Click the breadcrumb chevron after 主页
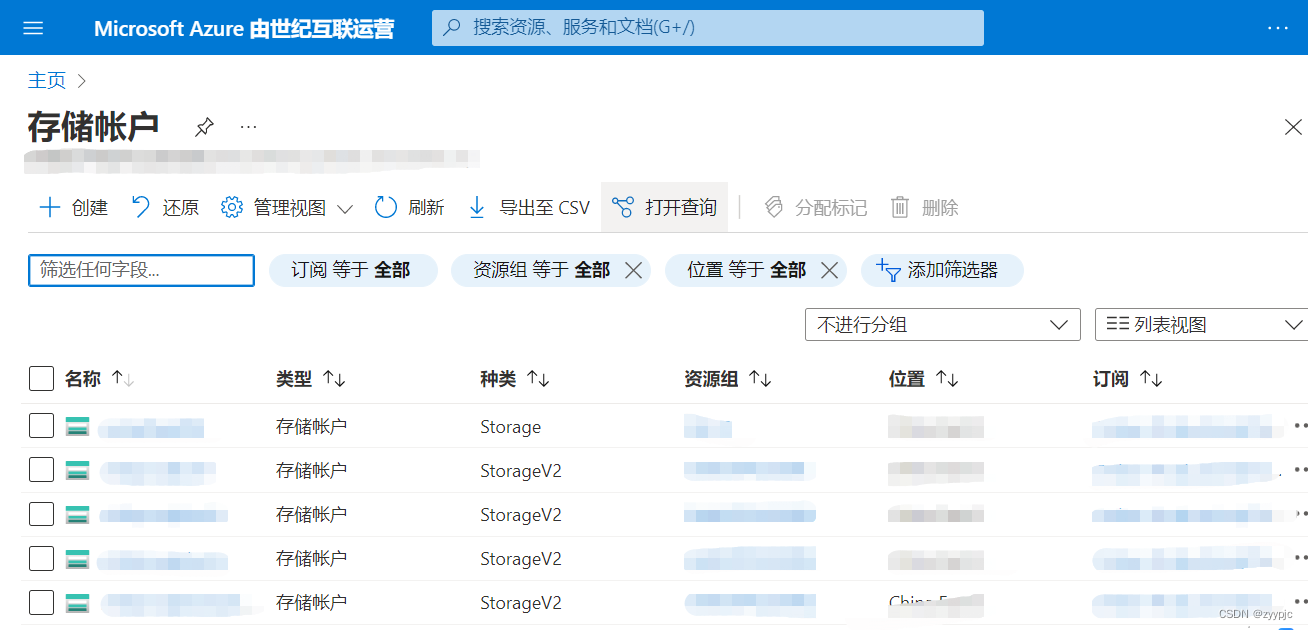This screenshot has width=1308, height=630. pos(82,80)
